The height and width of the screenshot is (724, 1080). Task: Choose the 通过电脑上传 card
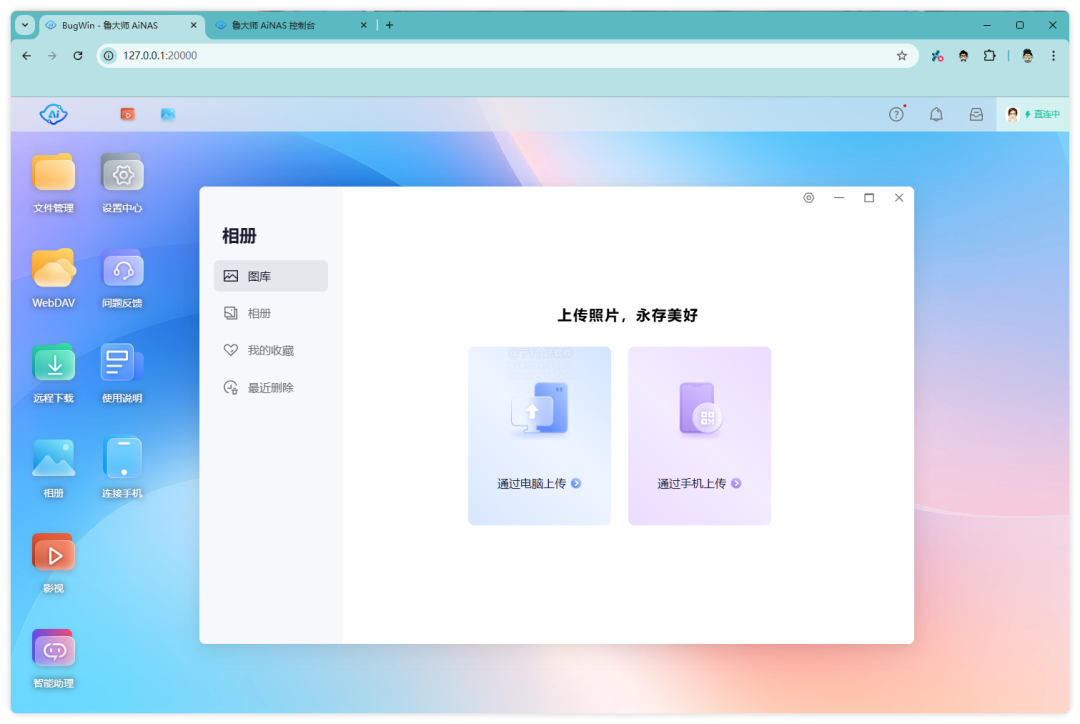point(539,435)
